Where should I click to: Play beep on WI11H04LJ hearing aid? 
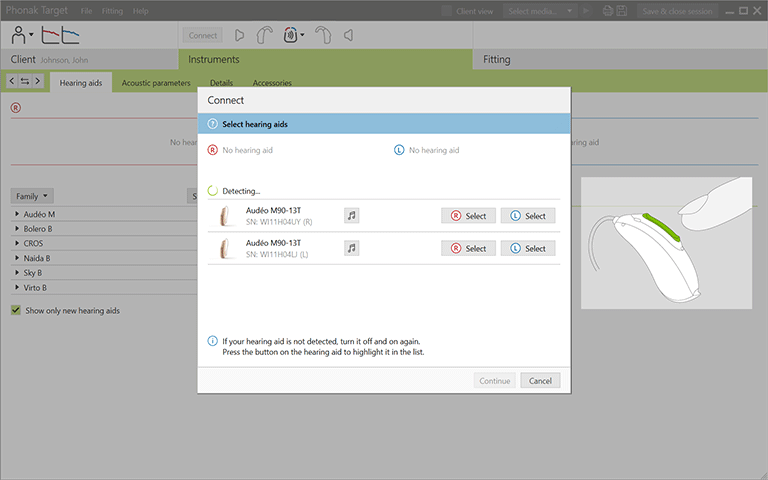click(x=351, y=248)
